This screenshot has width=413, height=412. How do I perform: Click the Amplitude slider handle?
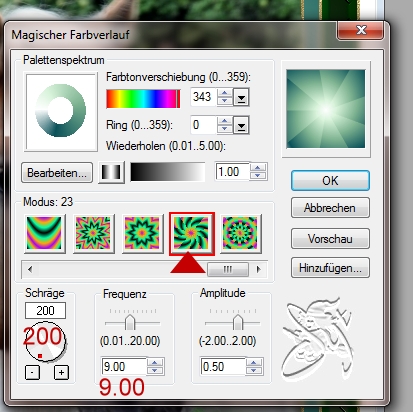[x=237, y=322]
